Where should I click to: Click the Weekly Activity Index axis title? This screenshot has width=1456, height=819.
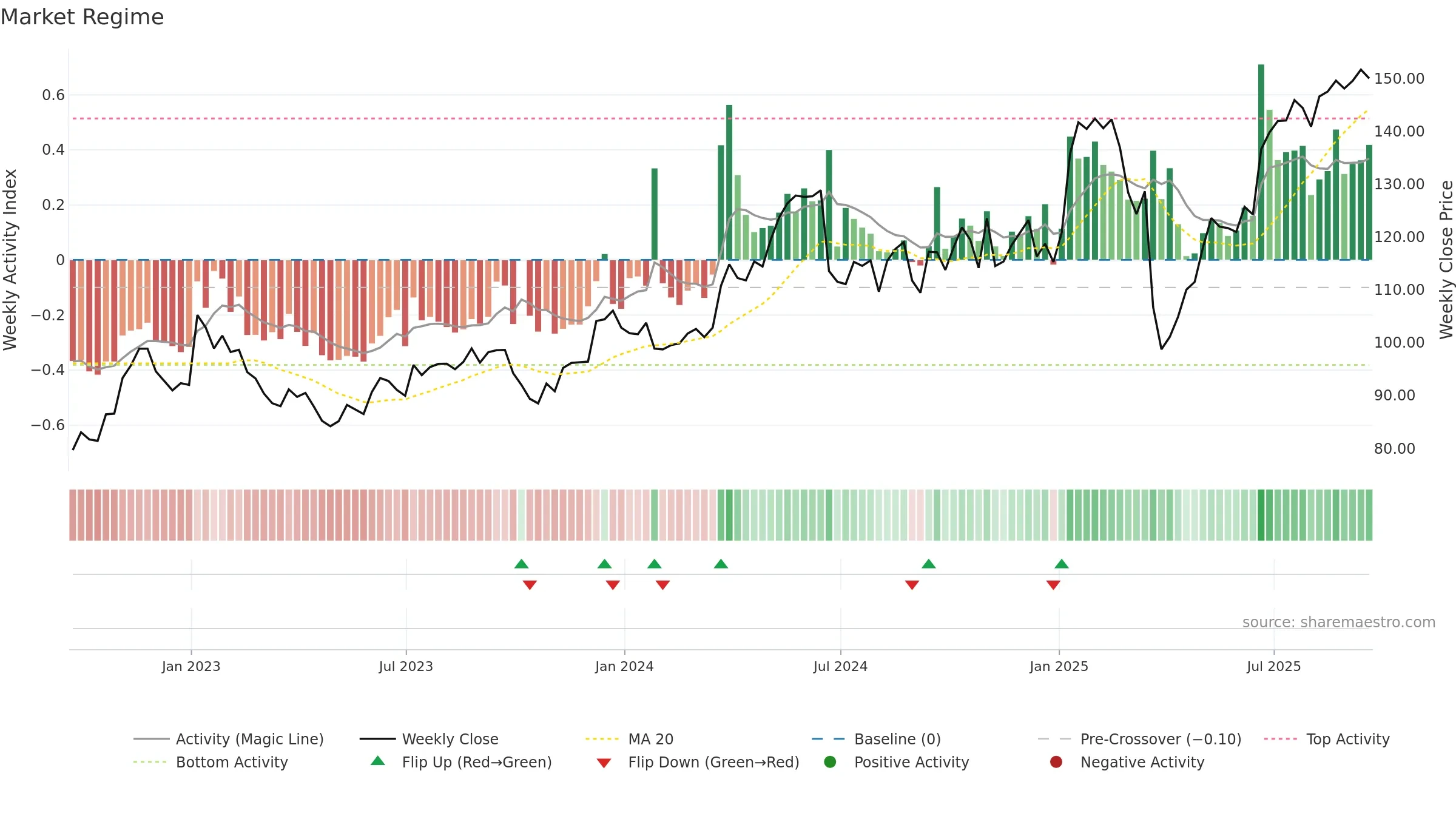(x=10, y=260)
